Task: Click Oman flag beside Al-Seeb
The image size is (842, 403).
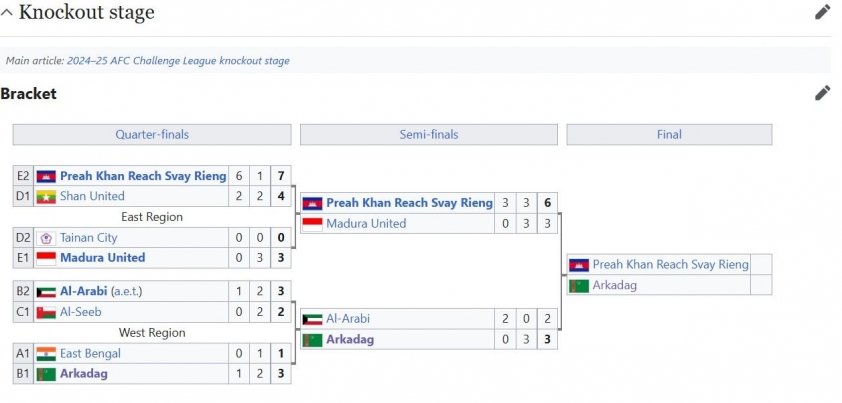Action: pos(46,312)
